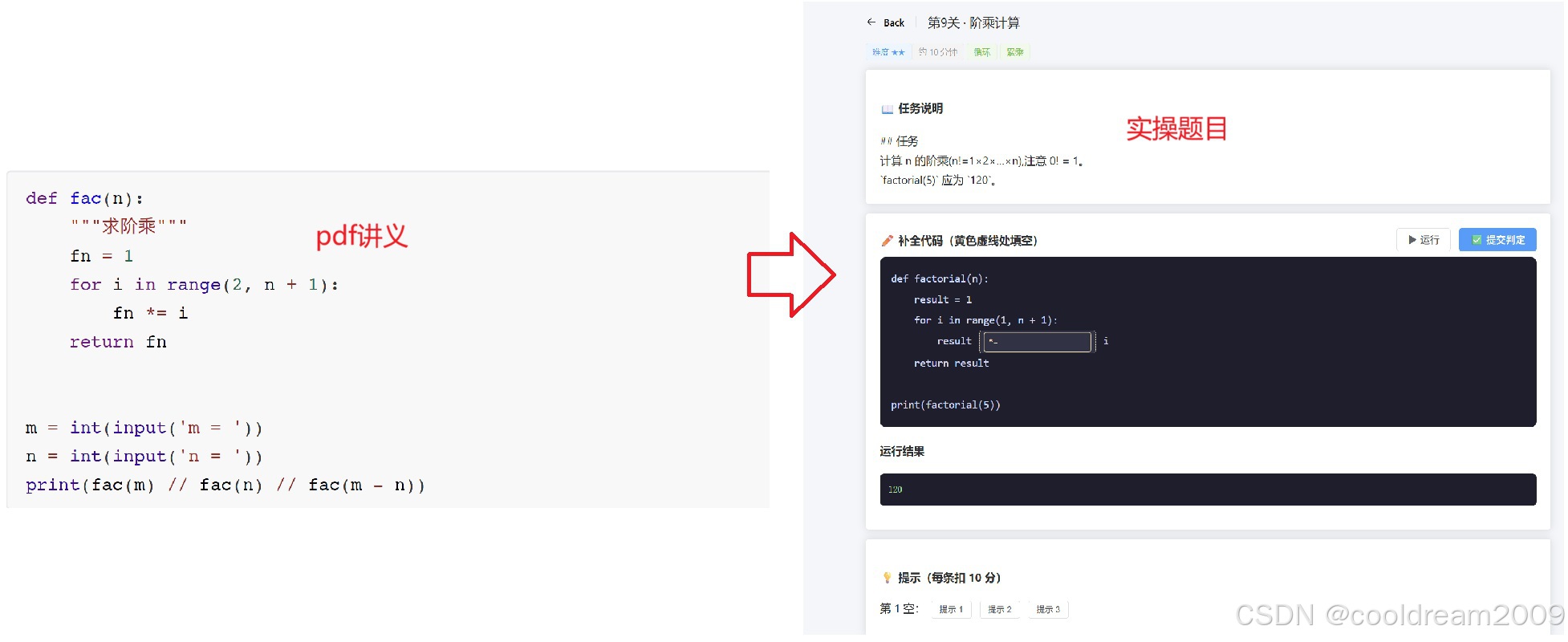Open hint 提示 1 for the first blank

951,609
